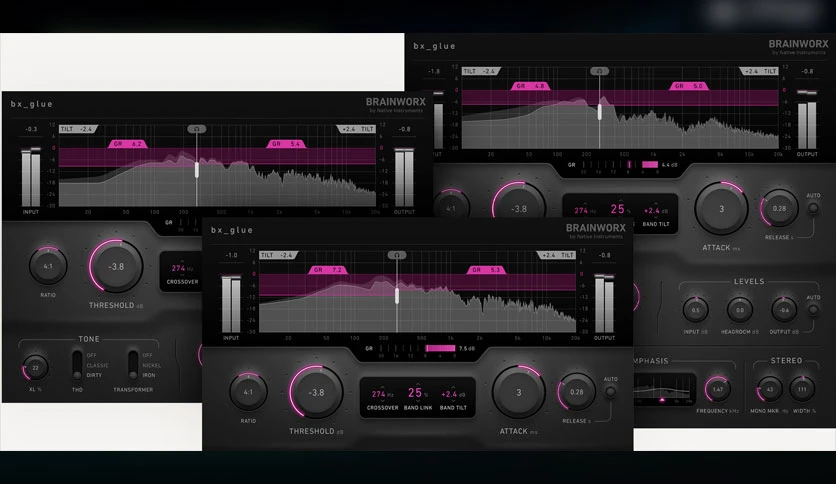Toggle the AUTO button in the LEVELS section
The image size is (836, 484).
click(x=813, y=309)
